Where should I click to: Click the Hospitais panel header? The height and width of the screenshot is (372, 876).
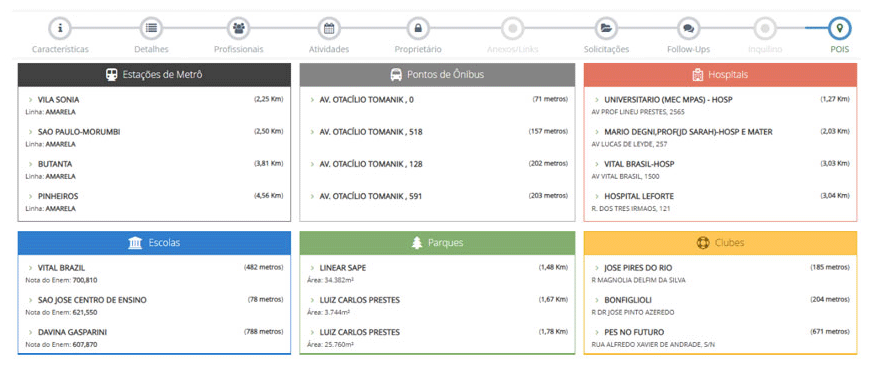pyautogui.click(x=720, y=75)
